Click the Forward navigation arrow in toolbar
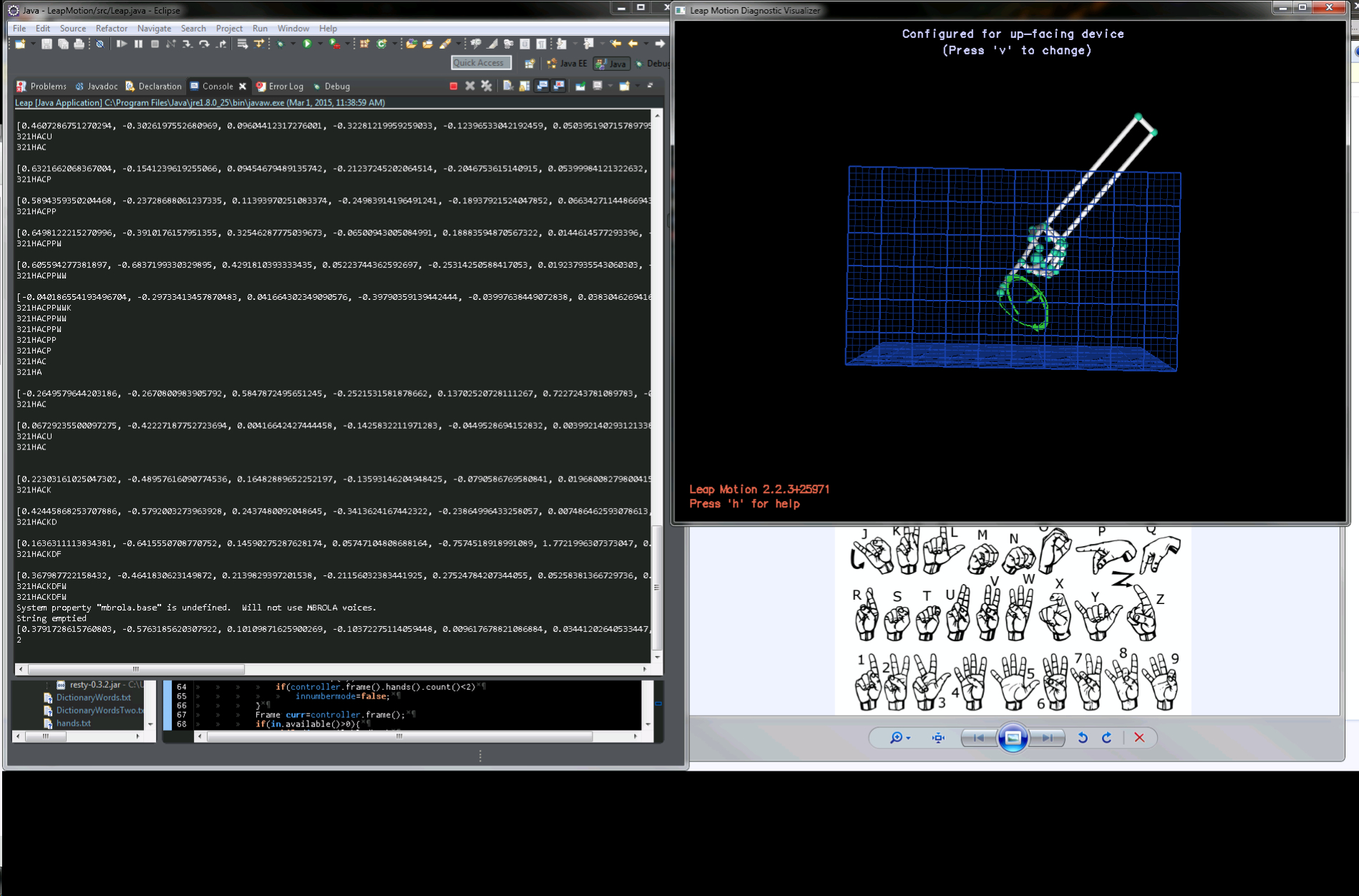Image resolution: width=1359 pixels, height=896 pixels. click(x=660, y=44)
